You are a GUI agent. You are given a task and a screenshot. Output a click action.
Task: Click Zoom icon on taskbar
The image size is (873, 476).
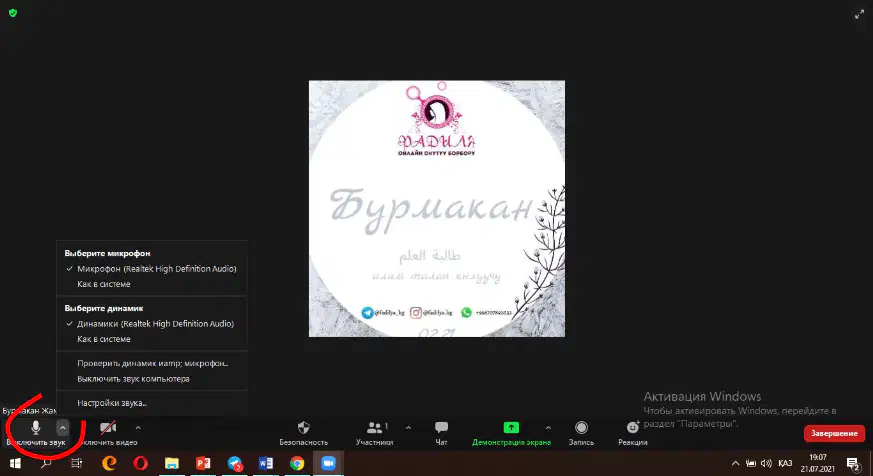point(328,463)
